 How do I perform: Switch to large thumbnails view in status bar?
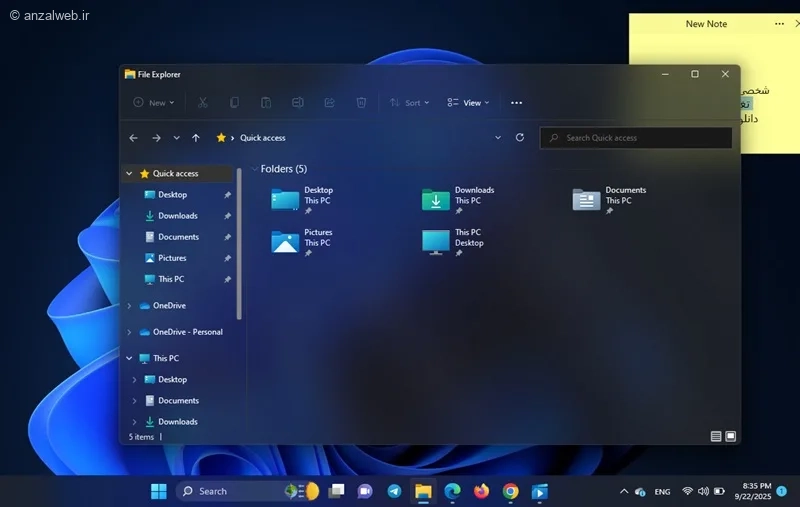731,437
